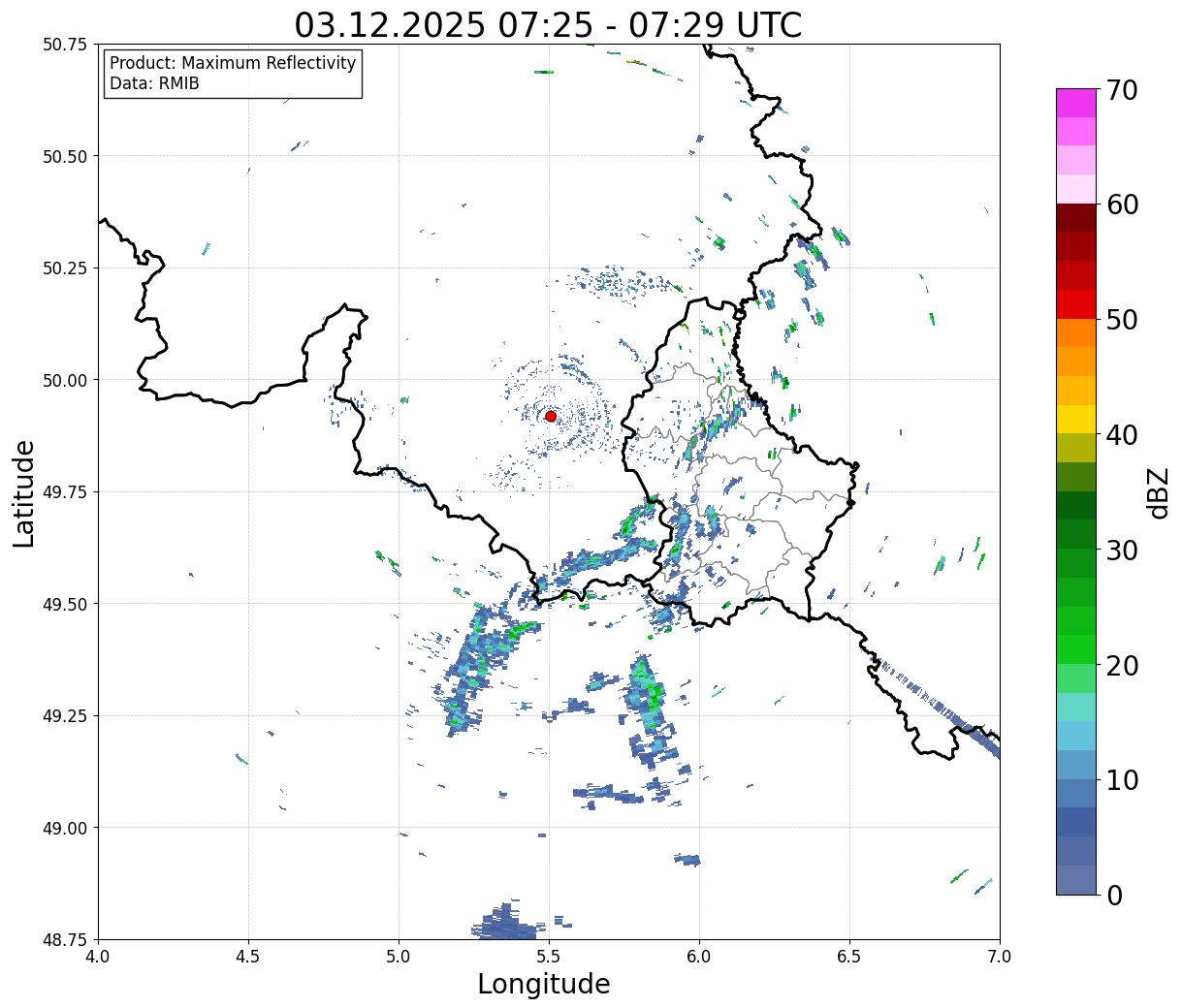Click the 'Product: Maximum Reflectivity' legend text

pyautogui.click(x=233, y=63)
